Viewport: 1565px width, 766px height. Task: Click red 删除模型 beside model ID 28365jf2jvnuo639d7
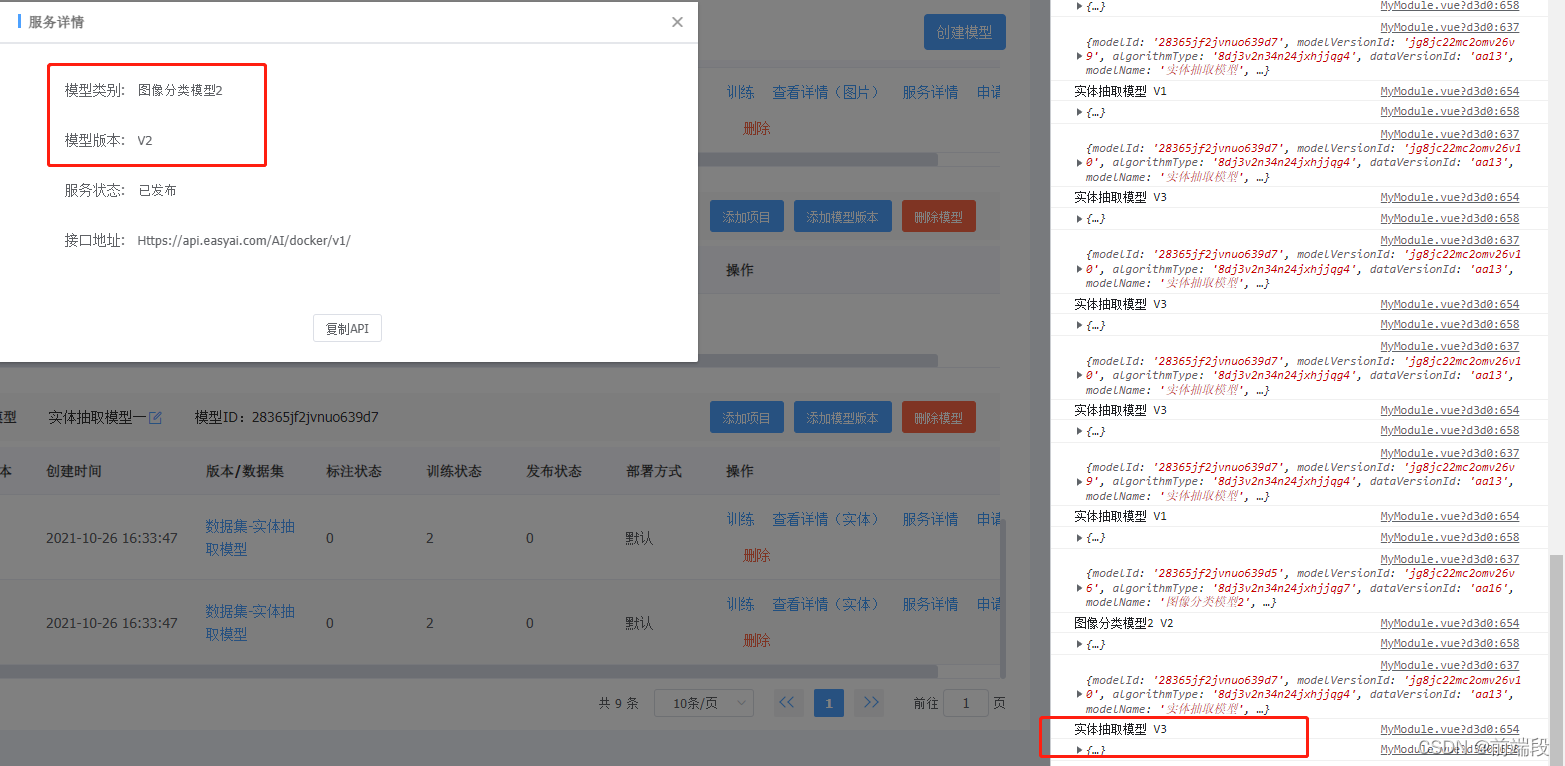pos(938,418)
